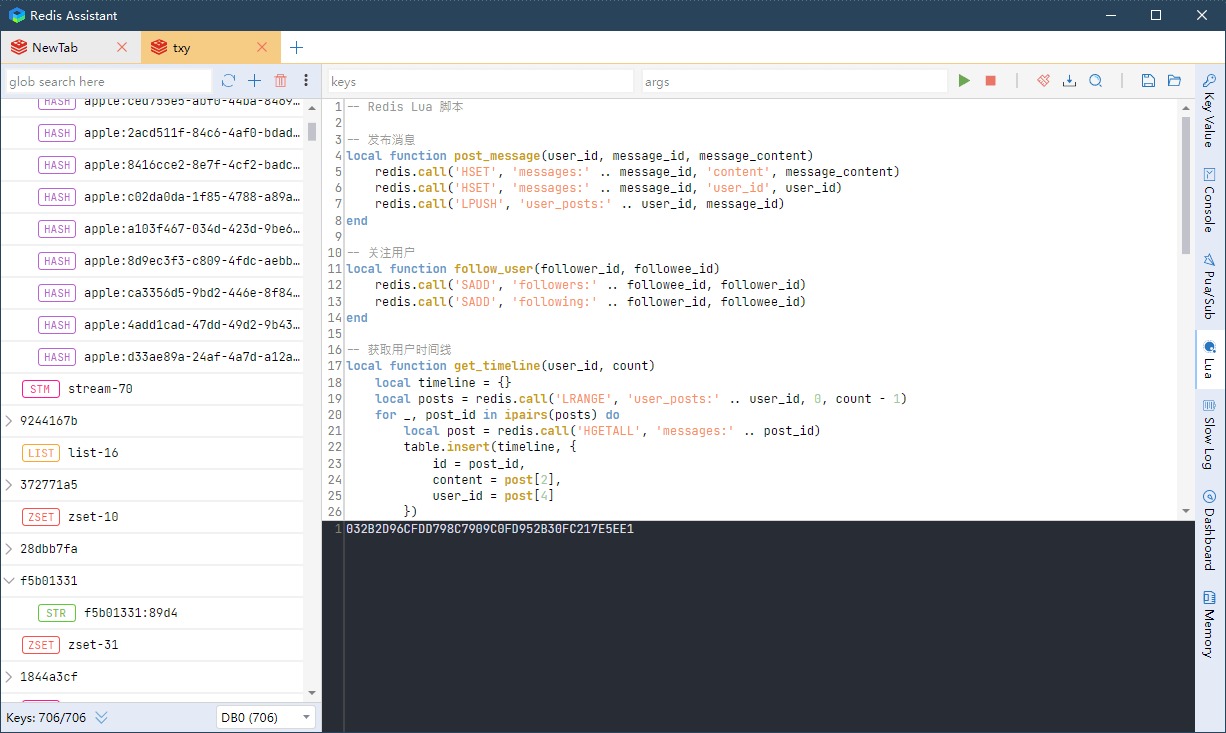Select the format/clear brush icon
Image resolution: width=1226 pixels, height=733 pixels.
[x=1043, y=80]
